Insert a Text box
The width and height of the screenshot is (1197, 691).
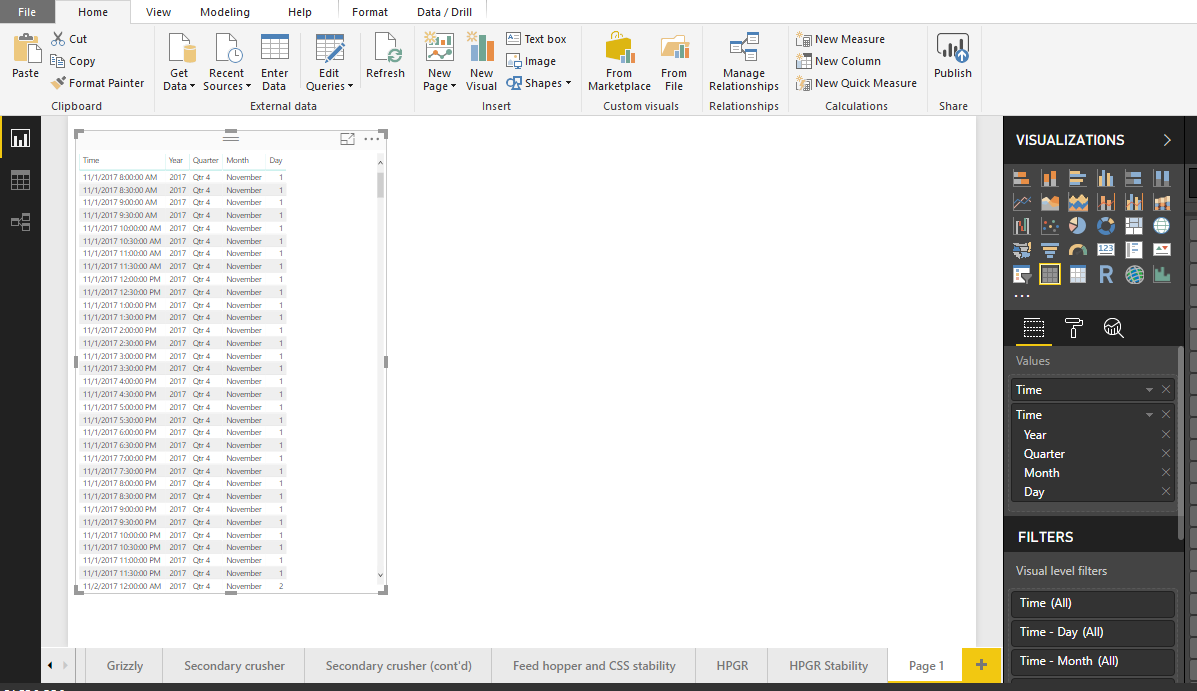(537, 39)
